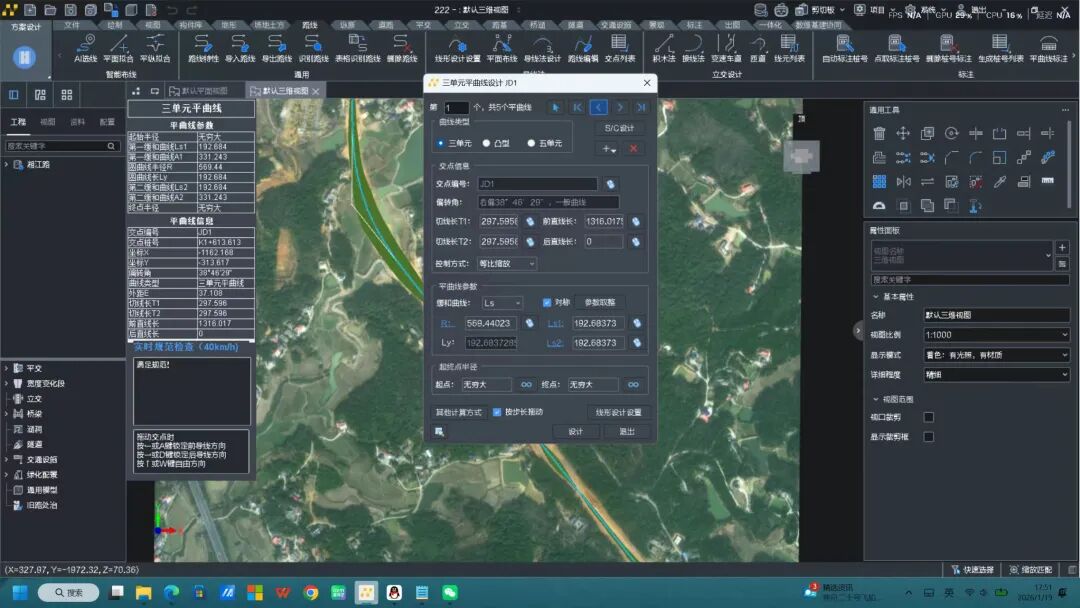Start the 识别路线 recognize route tool
The width and height of the screenshot is (1080, 608).
tap(313, 48)
